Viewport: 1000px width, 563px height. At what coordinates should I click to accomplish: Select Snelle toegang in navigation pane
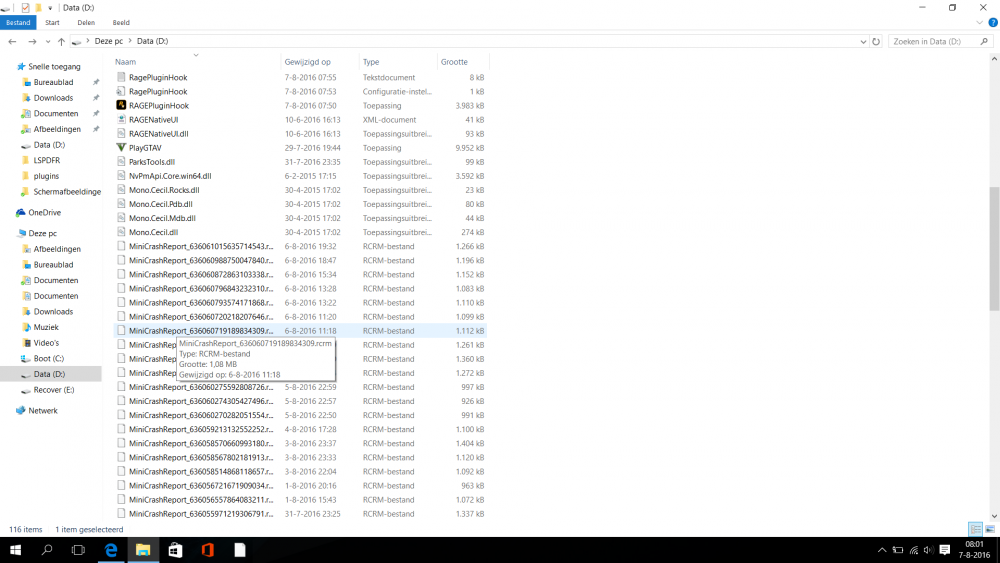[x=54, y=66]
